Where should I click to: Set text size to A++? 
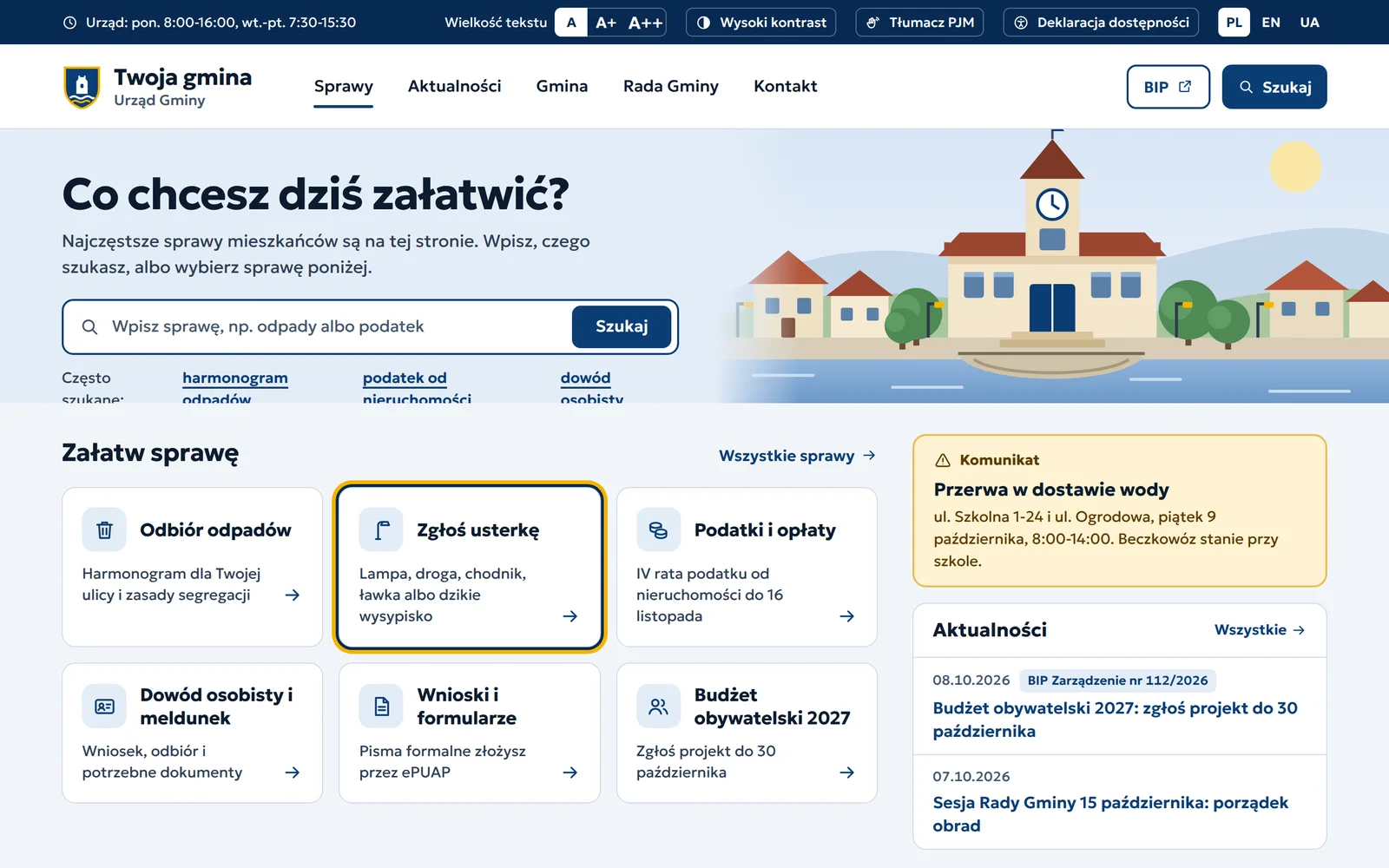coord(645,23)
